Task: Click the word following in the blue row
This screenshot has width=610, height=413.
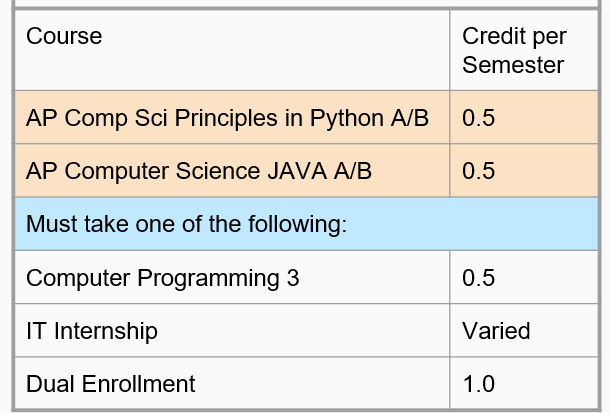Action: click(x=297, y=225)
